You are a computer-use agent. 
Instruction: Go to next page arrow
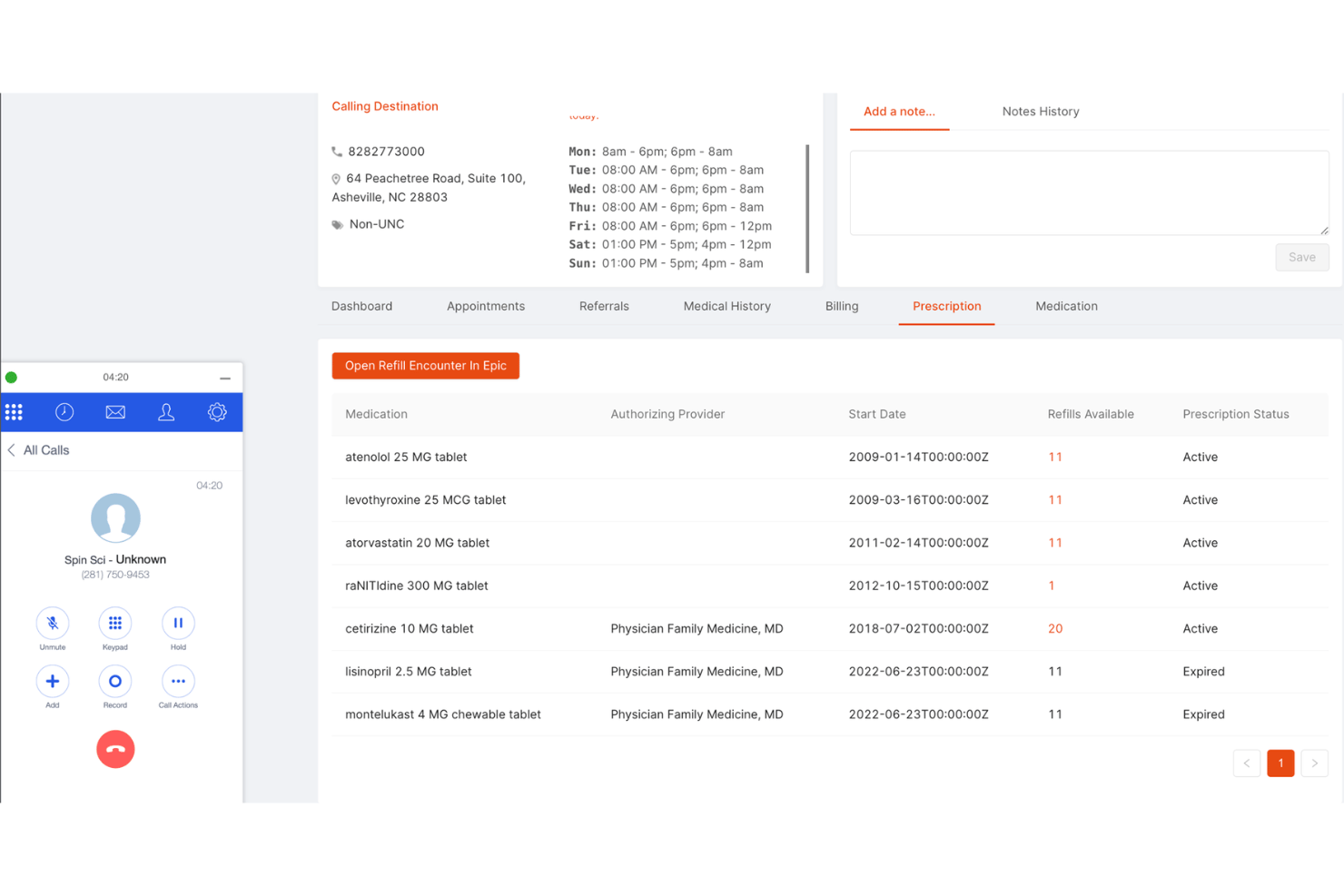1314,763
